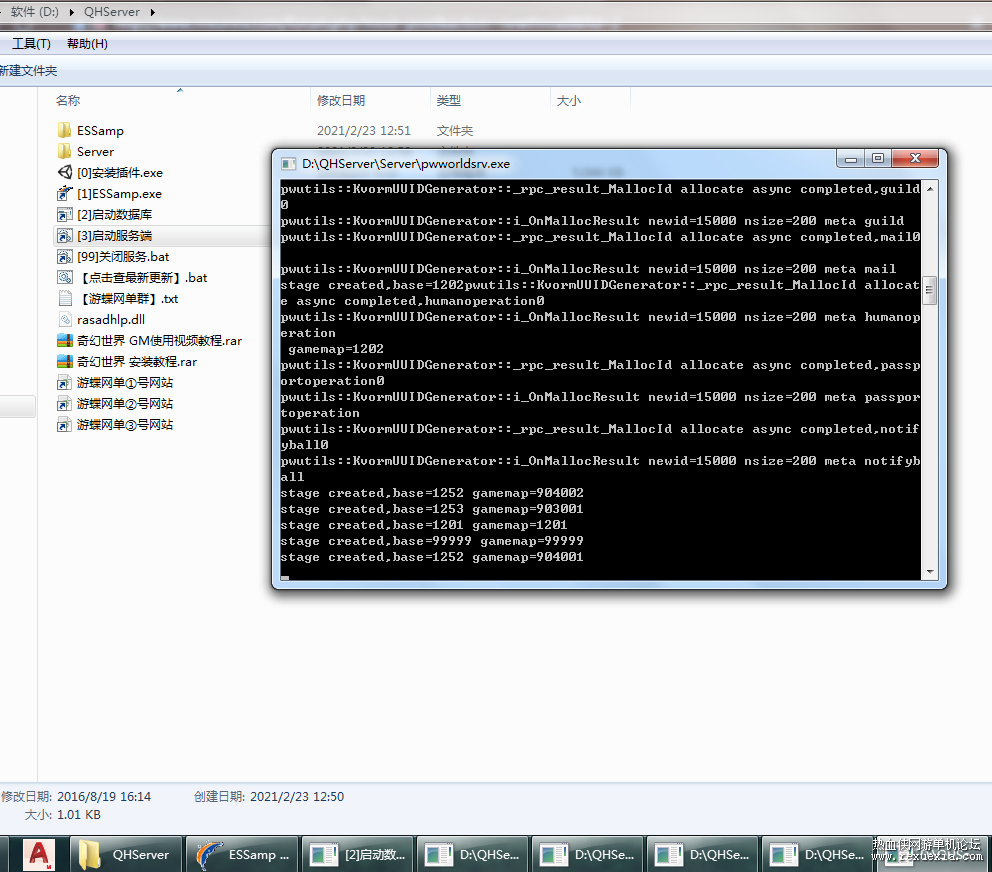Click the 2021/2/23 12:51 date of ESSamp
The height and width of the screenshot is (872, 992).
click(x=364, y=130)
